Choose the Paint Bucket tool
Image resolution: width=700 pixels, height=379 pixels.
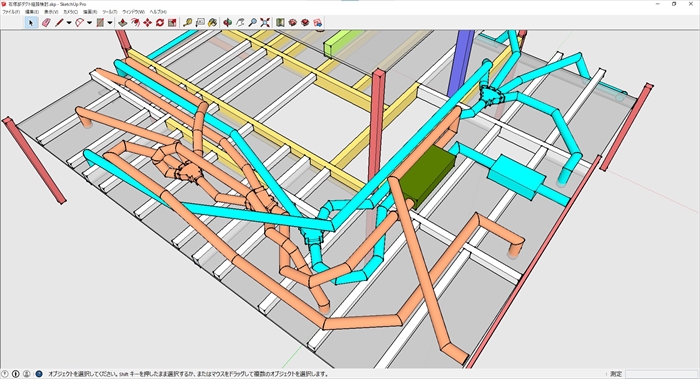pos(212,22)
